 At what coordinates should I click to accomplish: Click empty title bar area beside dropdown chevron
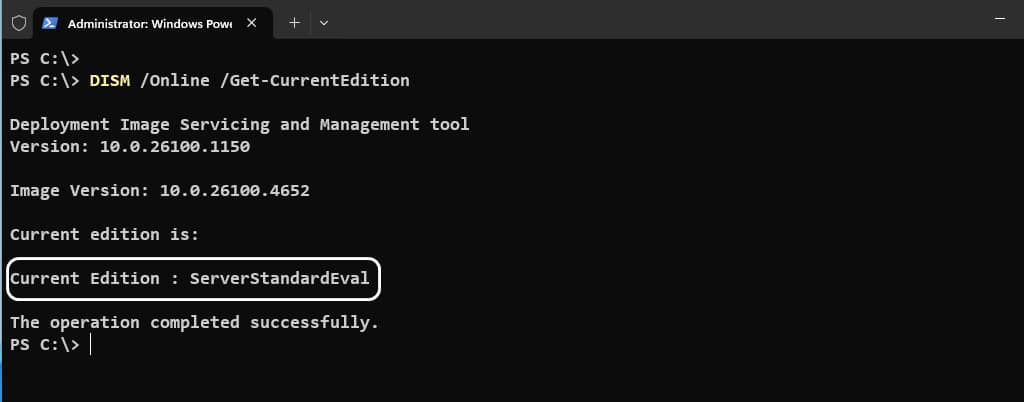(653, 20)
